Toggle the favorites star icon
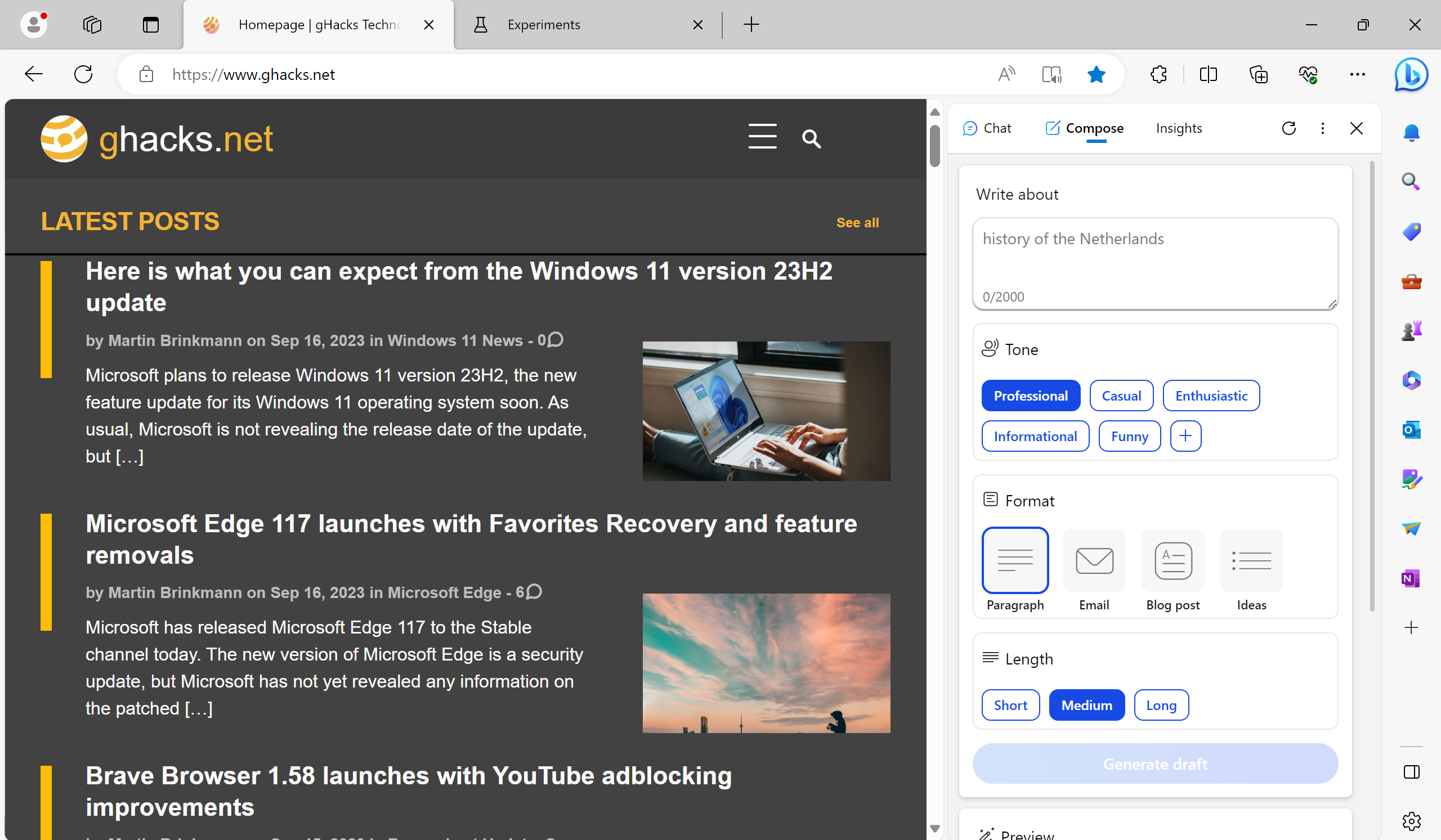Viewport: 1441px width, 840px height. pos(1095,74)
